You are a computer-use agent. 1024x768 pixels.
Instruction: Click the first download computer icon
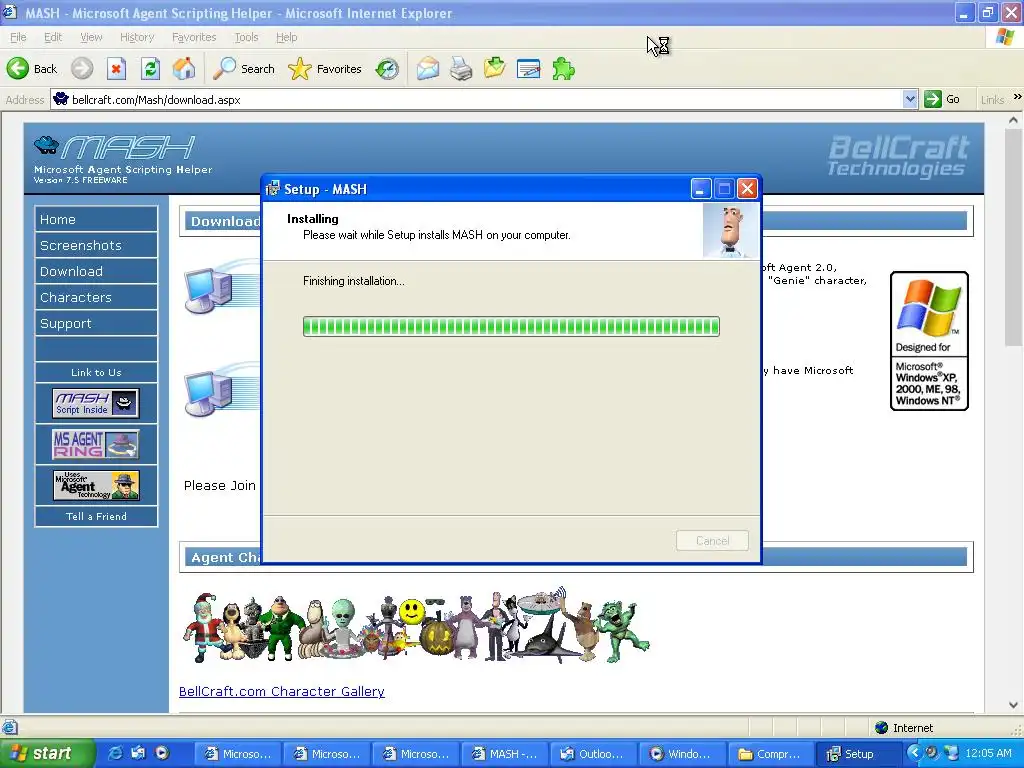point(209,289)
